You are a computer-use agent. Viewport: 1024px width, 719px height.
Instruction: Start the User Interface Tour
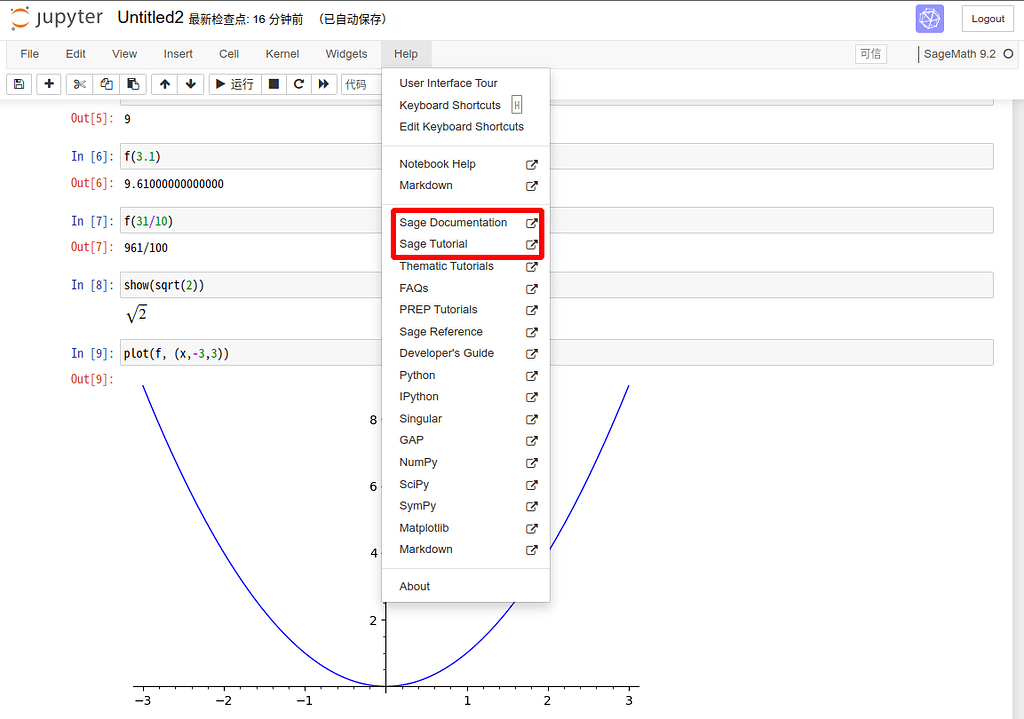(466, 83)
